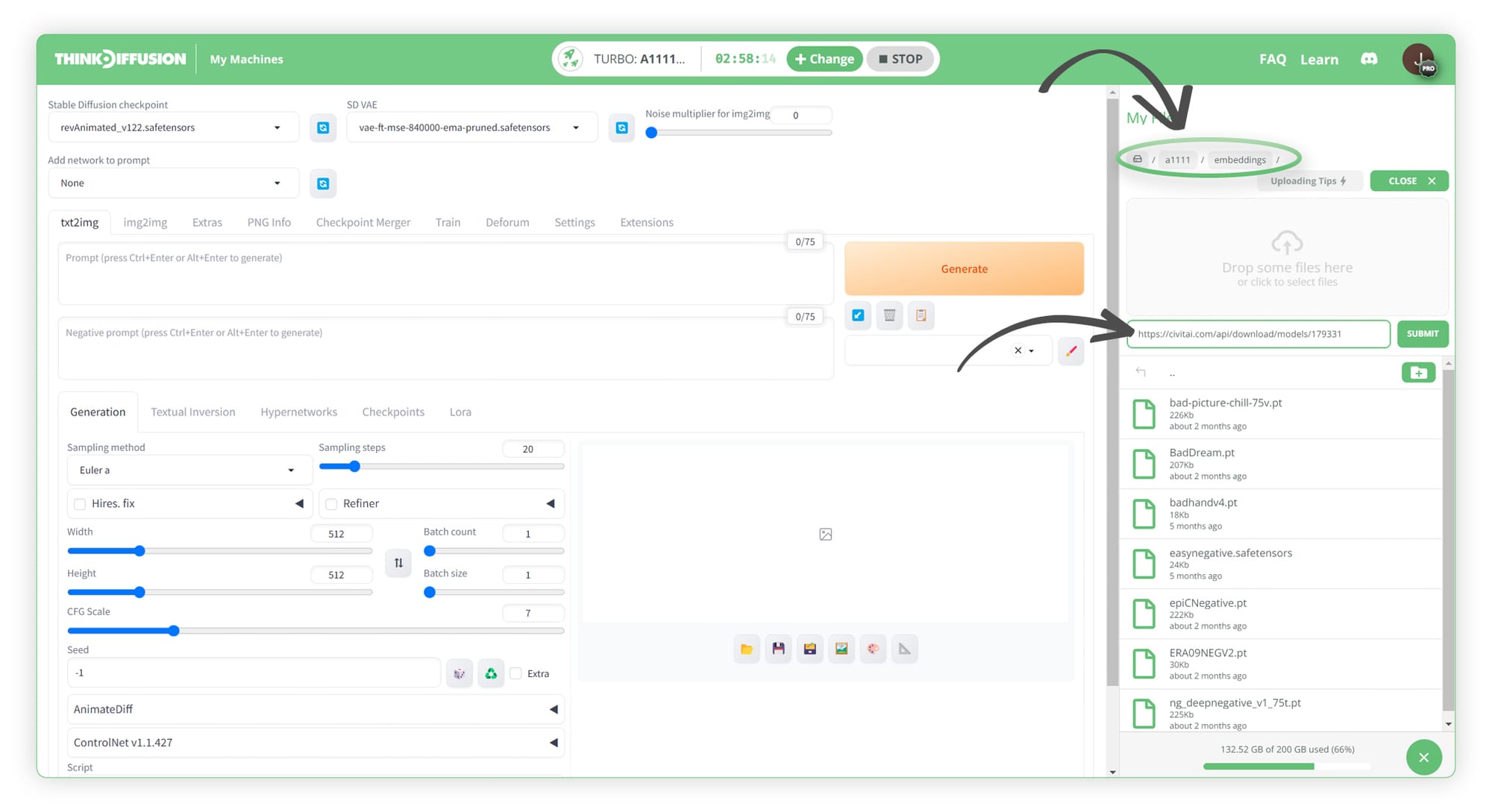Click the Submit button next to URL
The width and height of the screenshot is (1492, 812).
[1422, 334]
